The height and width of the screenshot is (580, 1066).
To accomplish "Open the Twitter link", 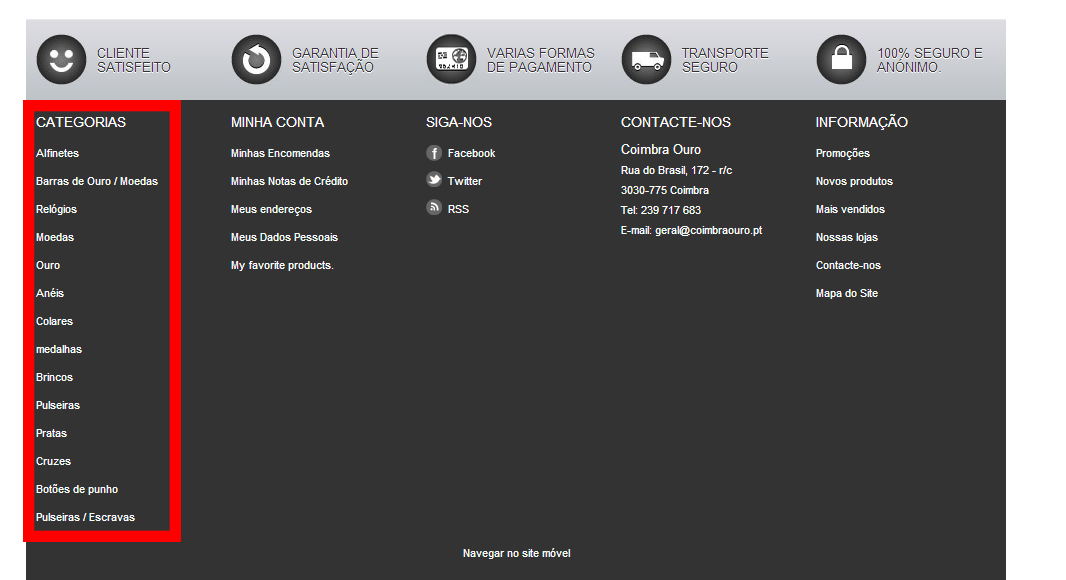I will point(464,182).
